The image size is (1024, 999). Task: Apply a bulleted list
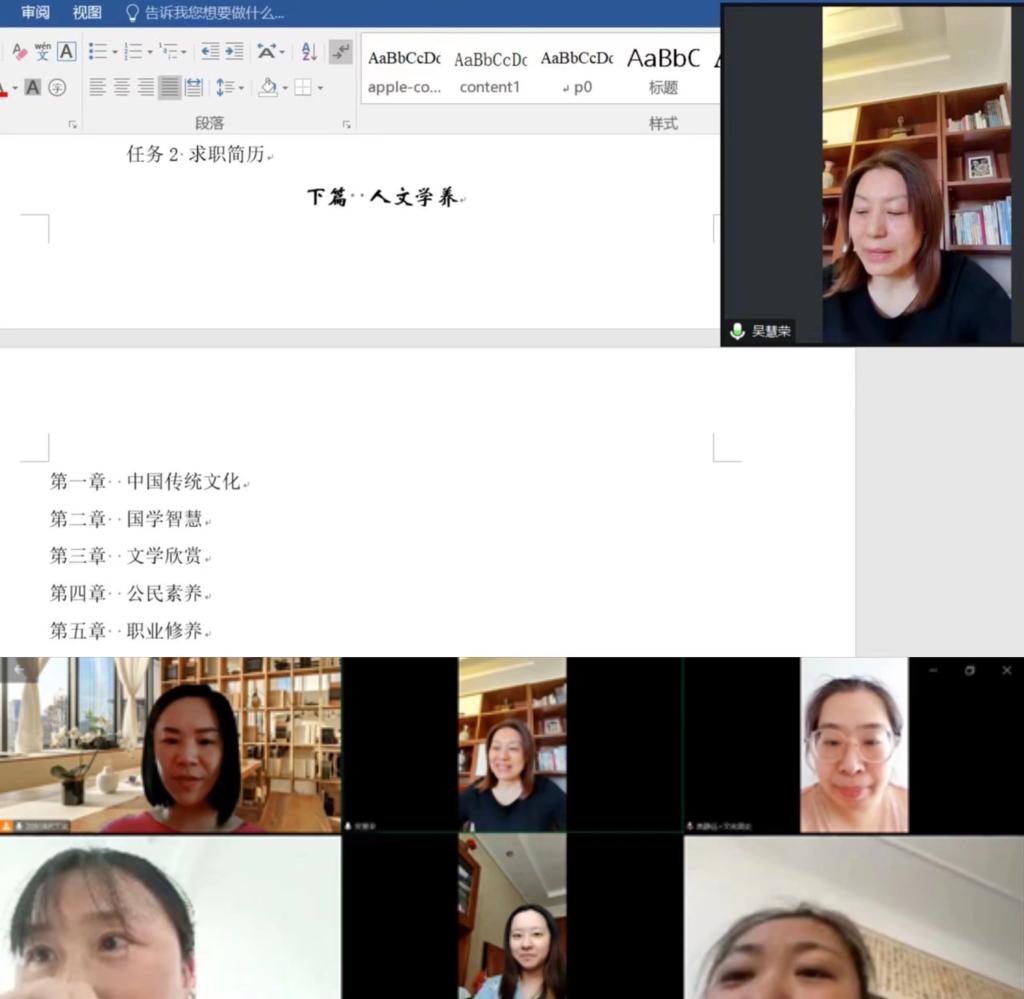97,52
